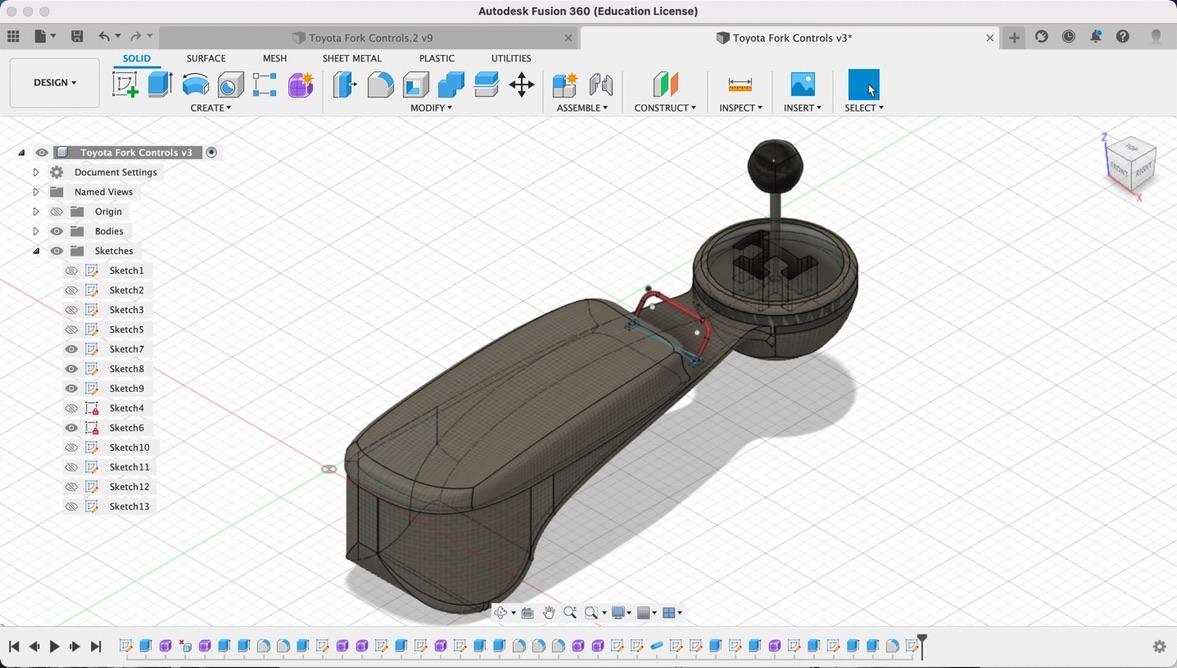Toggle visibility of Sketch1
The width and height of the screenshot is (1177, 668).
[x=71, y=270]
